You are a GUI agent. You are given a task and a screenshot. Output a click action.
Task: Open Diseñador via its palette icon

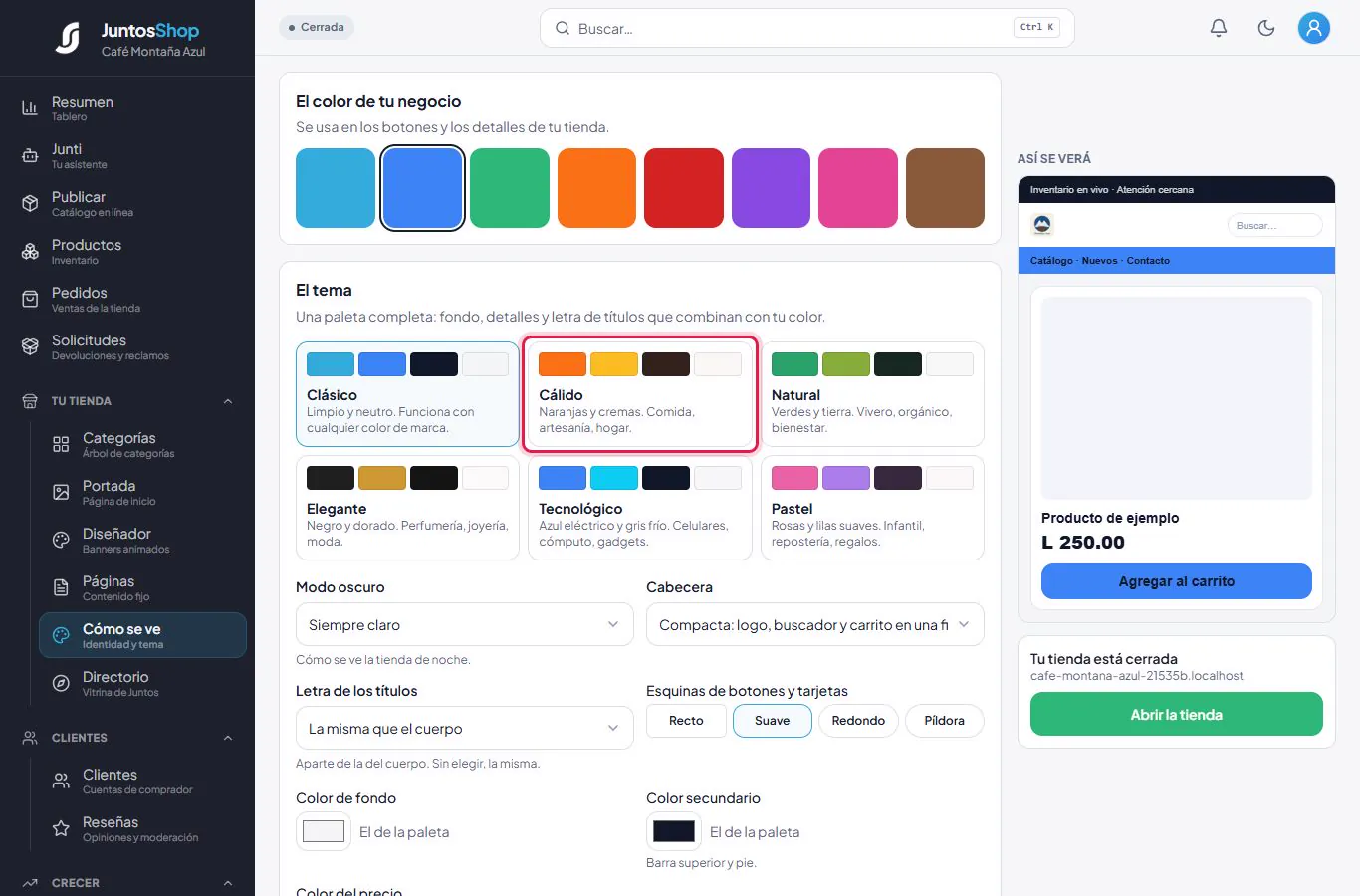pyautogui.click(x=61, y=540)
